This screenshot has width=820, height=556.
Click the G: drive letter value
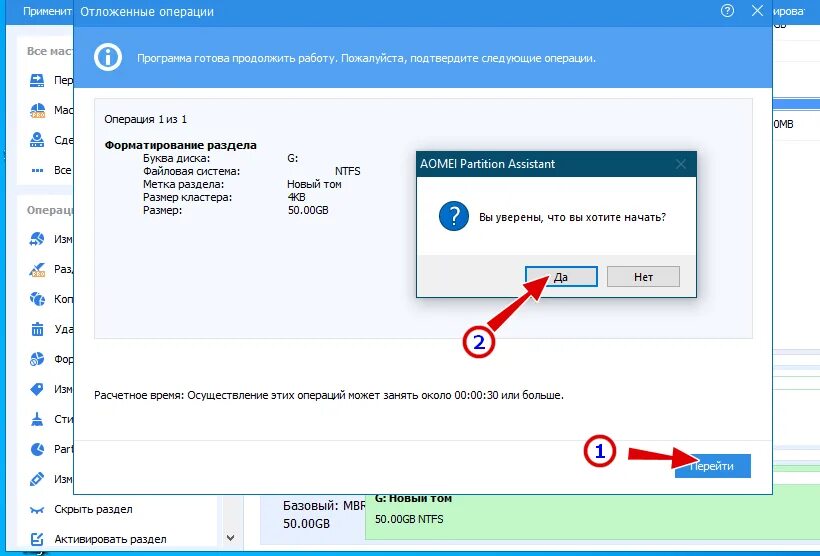[x=293, y=158]
